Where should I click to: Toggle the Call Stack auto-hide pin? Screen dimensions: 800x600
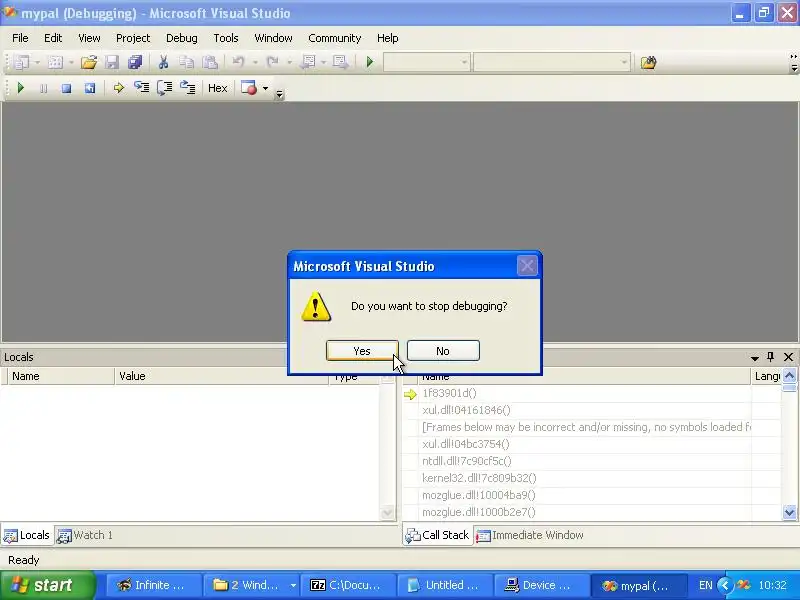pyautogui.click(x=770, y=357)
